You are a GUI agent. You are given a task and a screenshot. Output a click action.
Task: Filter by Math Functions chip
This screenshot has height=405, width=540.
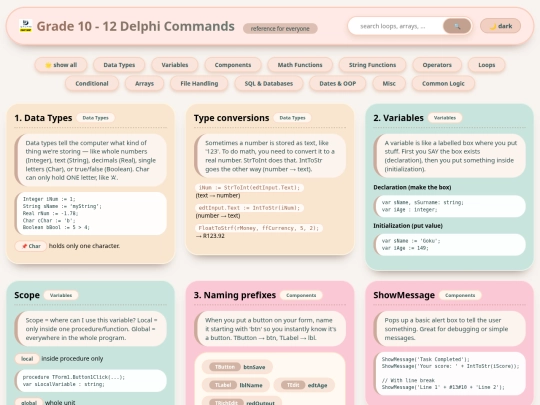[300, 65]
